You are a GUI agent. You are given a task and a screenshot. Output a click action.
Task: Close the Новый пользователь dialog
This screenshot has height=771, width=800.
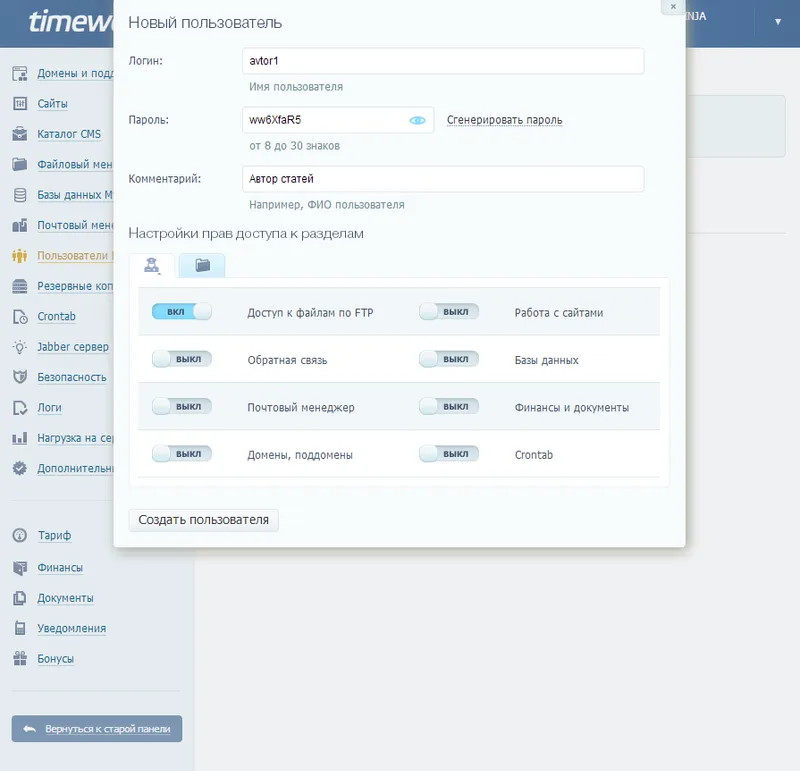coord(673,7)
